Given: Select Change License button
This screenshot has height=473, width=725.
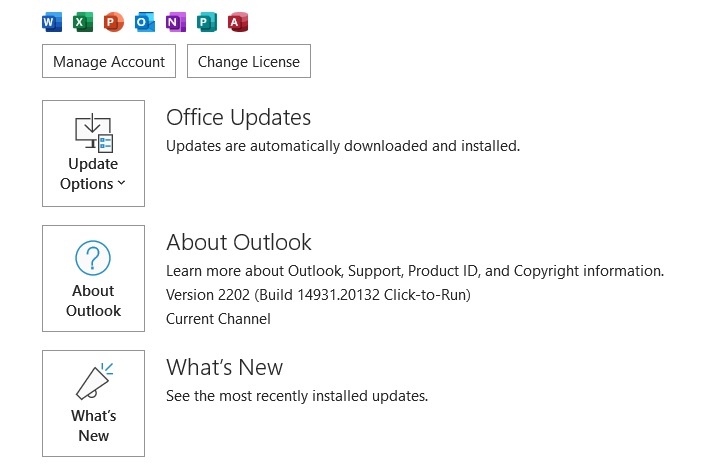Looking at the screenshot, I should click(249, 61).
